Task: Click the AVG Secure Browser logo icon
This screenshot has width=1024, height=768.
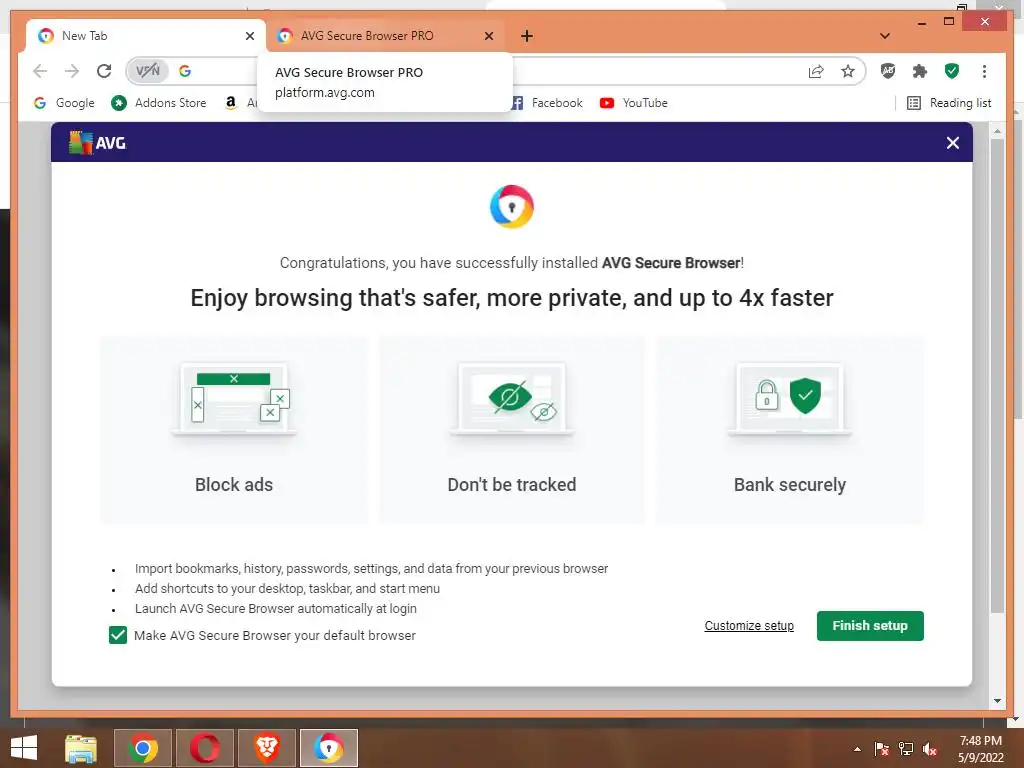Action: tap(512, 207)
